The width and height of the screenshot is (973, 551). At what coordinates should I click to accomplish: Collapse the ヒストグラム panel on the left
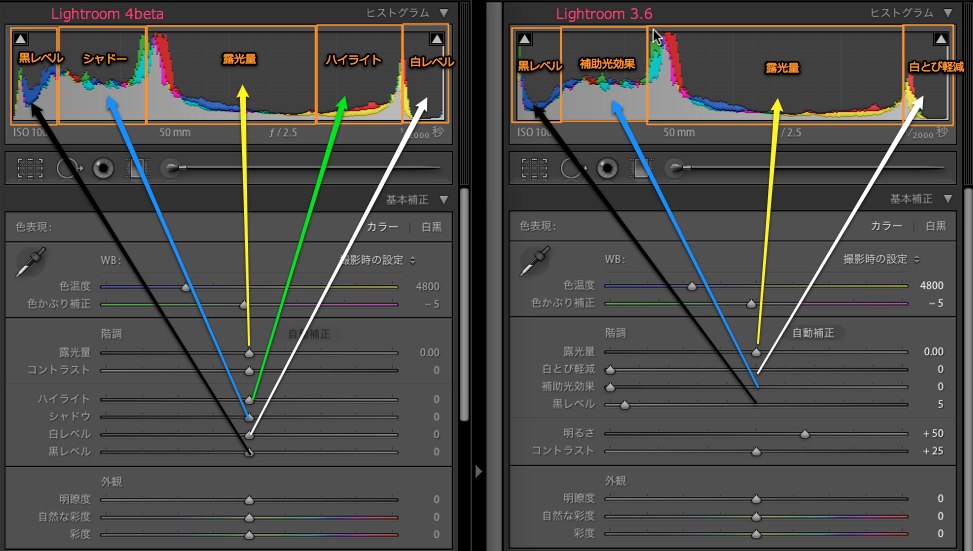click(x=443, y=13)
